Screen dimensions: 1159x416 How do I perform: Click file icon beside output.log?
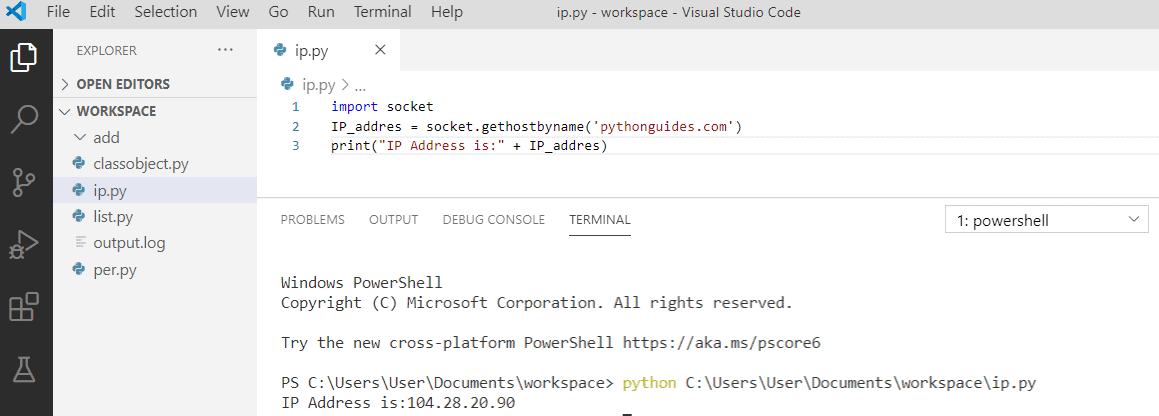point(79,243)
